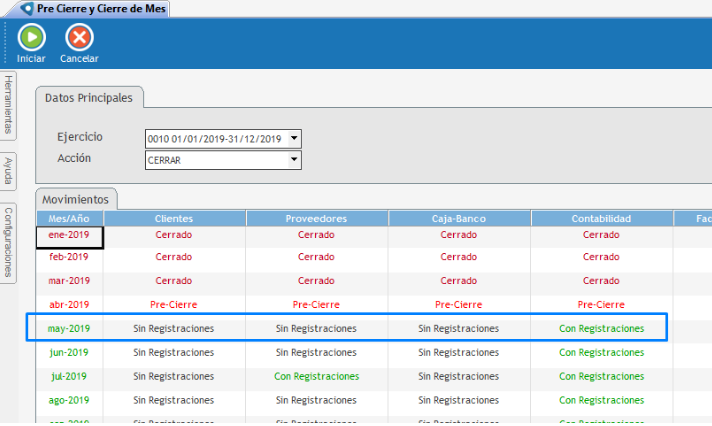The width and height of the screenshot is (712, 426).
Task: Click the Ejercicio combo box field
Action: click(x=216, y=139)
